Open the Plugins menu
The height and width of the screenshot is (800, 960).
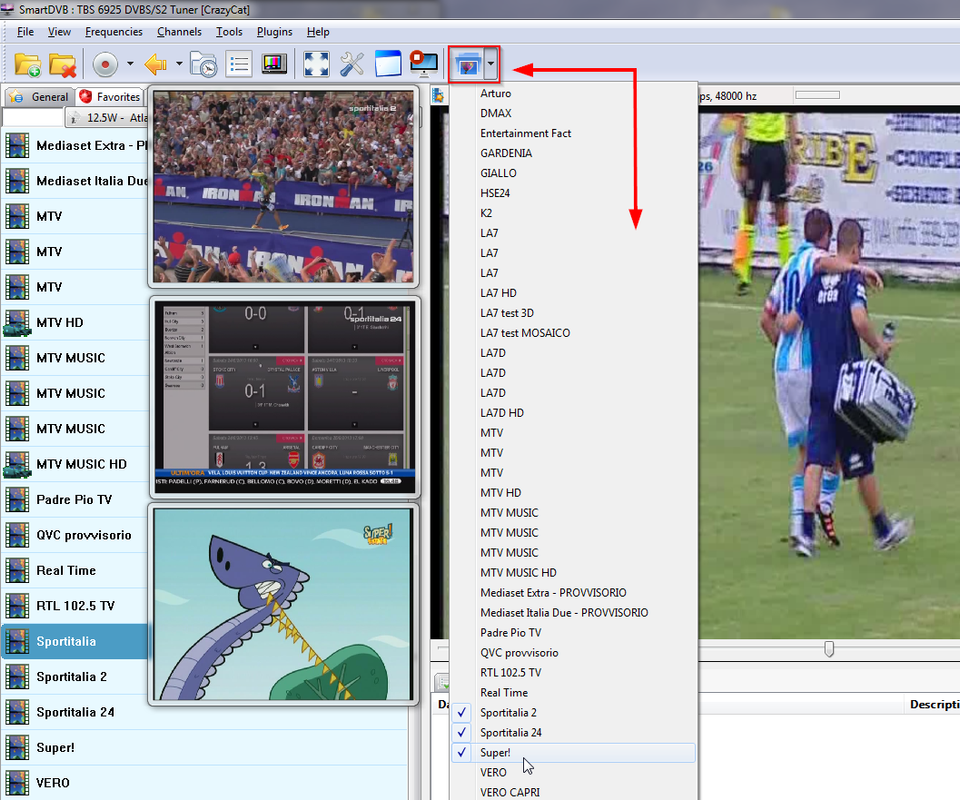[x=274, y=32]
